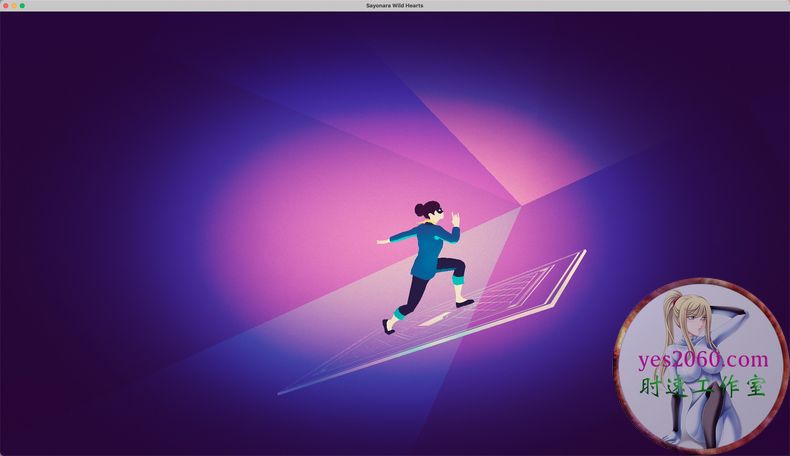790x456 pixels.
Task: Click the runner's front shoe
Action: pyautogui.click(x=464, y=301)
